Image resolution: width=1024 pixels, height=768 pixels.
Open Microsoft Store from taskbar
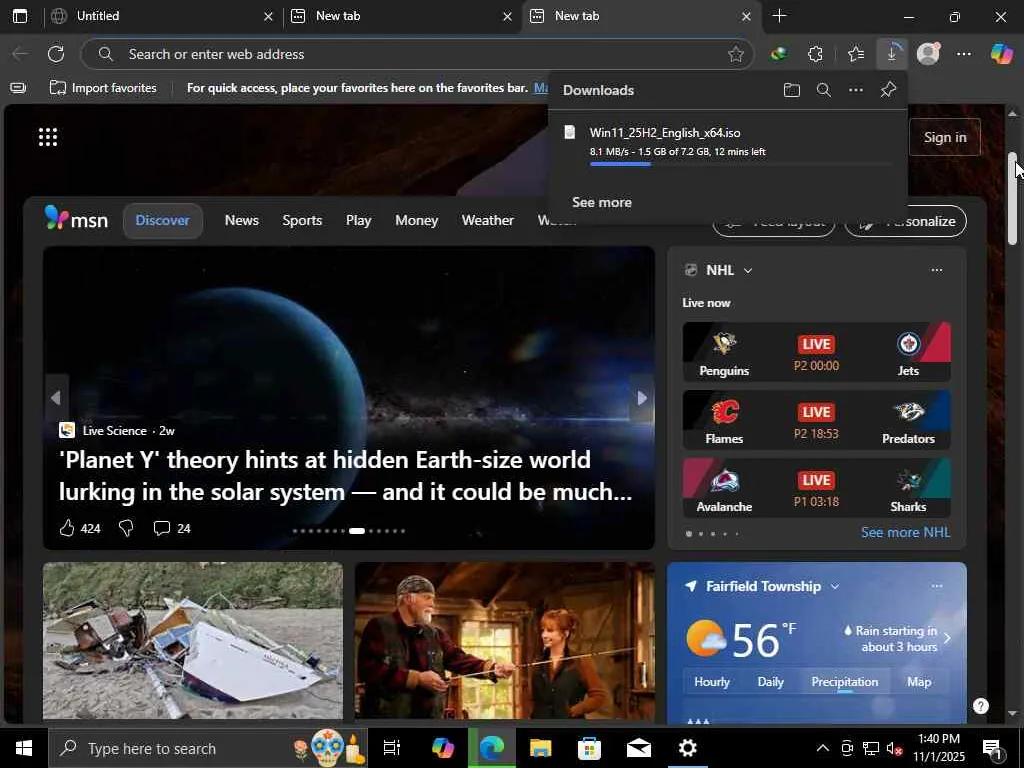click(589, 748)
